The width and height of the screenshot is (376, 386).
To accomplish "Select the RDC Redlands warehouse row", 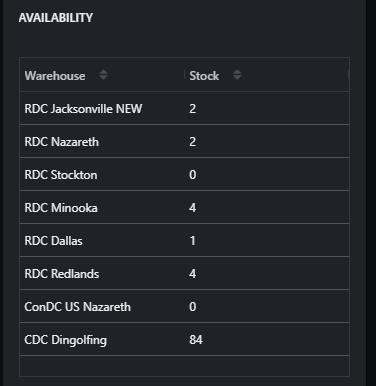I will tap(184, 273).
